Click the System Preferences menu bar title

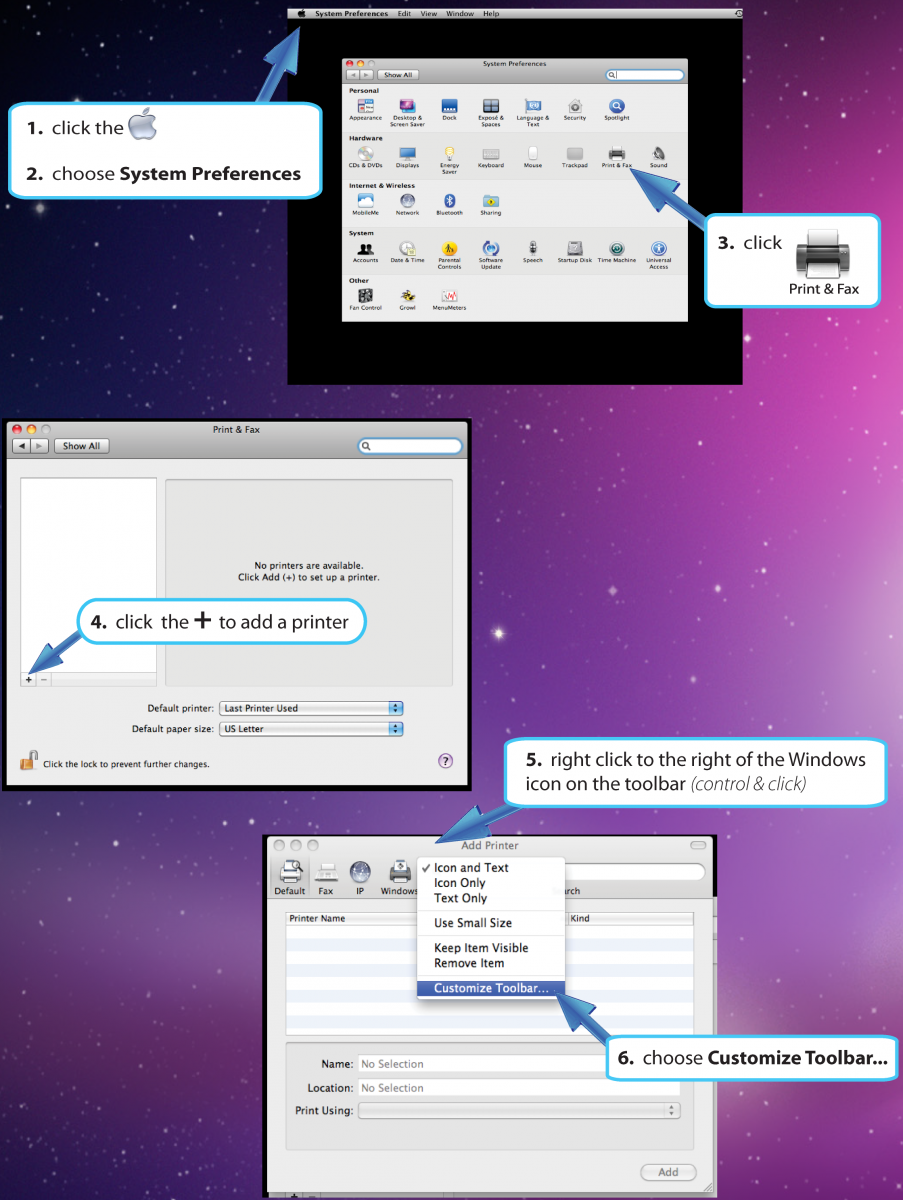point(351,14)
